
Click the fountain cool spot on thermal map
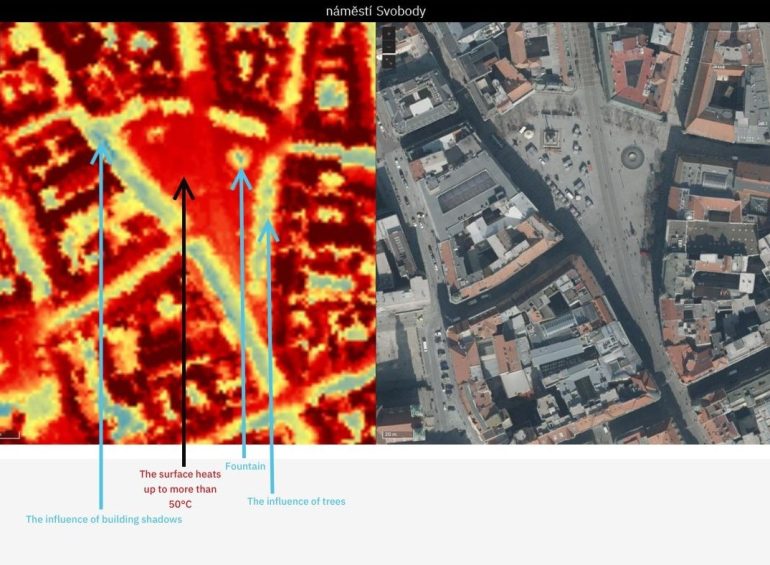click(240, 157)
